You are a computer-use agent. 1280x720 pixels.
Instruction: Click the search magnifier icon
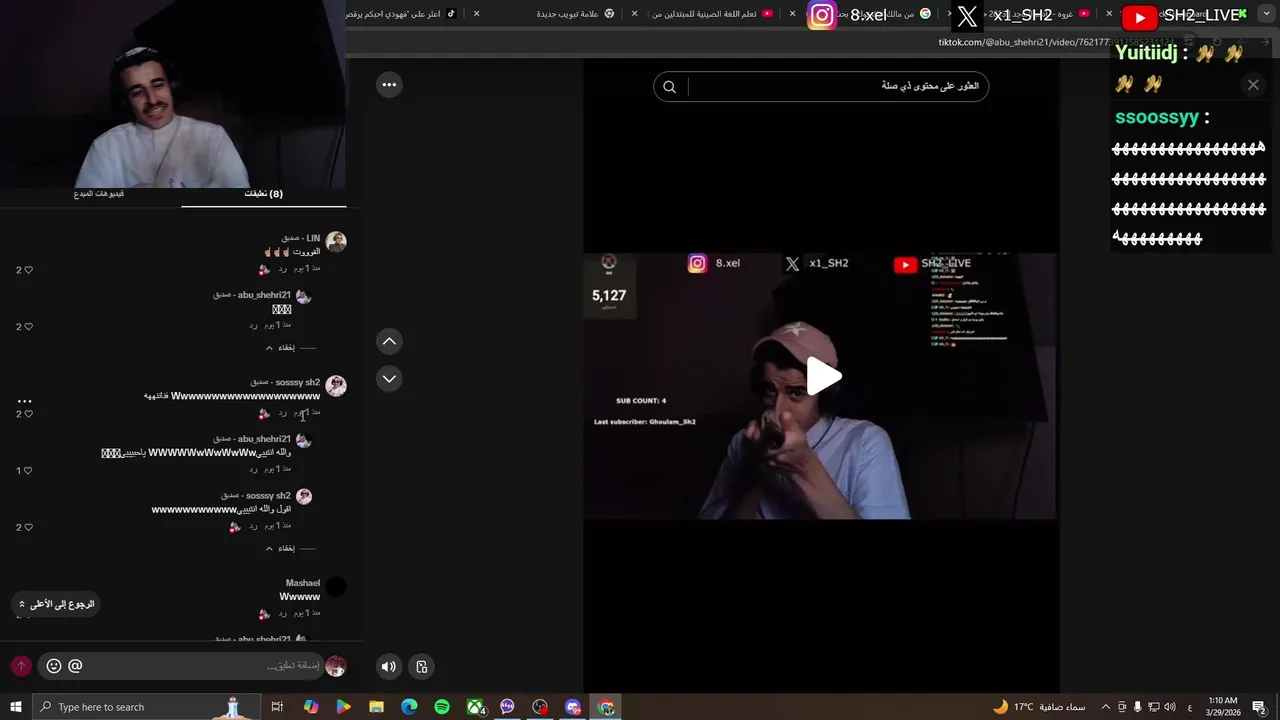pyautogui.click(x=670, y=87)
